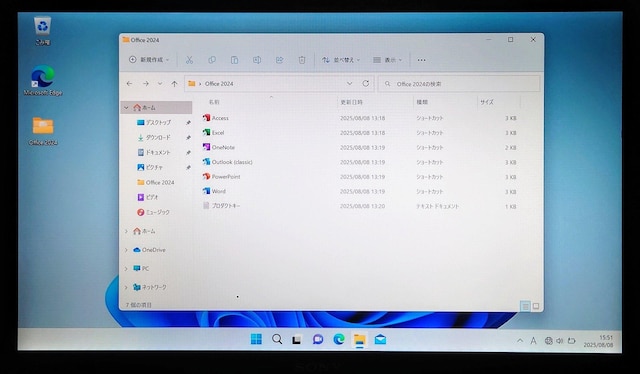The height and width of the screenshot is (374, 640).
Task: Go back with the left arrow
Action: [129, 84]
